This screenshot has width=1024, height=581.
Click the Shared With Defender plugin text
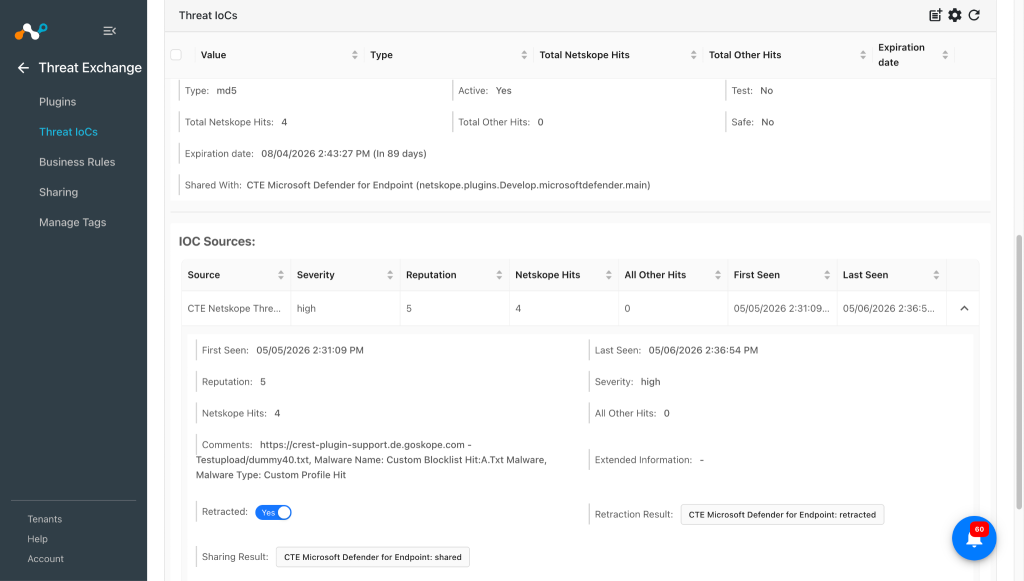pos(448,185)
